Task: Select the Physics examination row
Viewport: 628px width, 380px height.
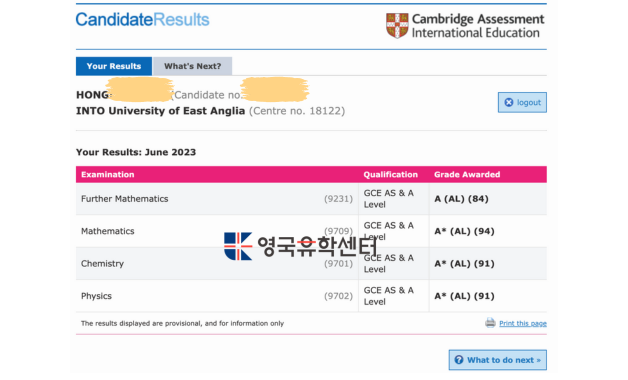Action: (311, 296)
